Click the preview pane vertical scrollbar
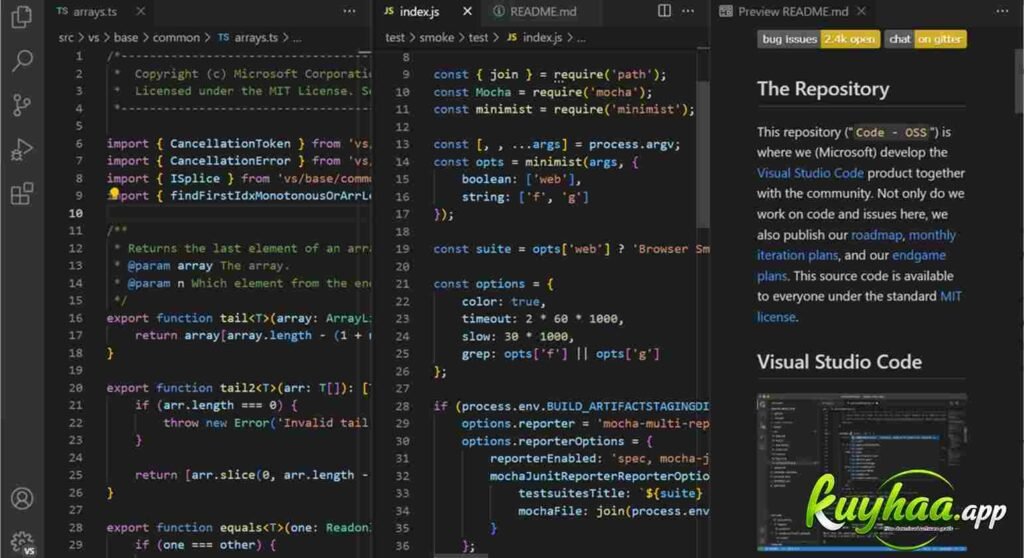The height and width of the screenshot is (558, 1024). coord(1019,82)
